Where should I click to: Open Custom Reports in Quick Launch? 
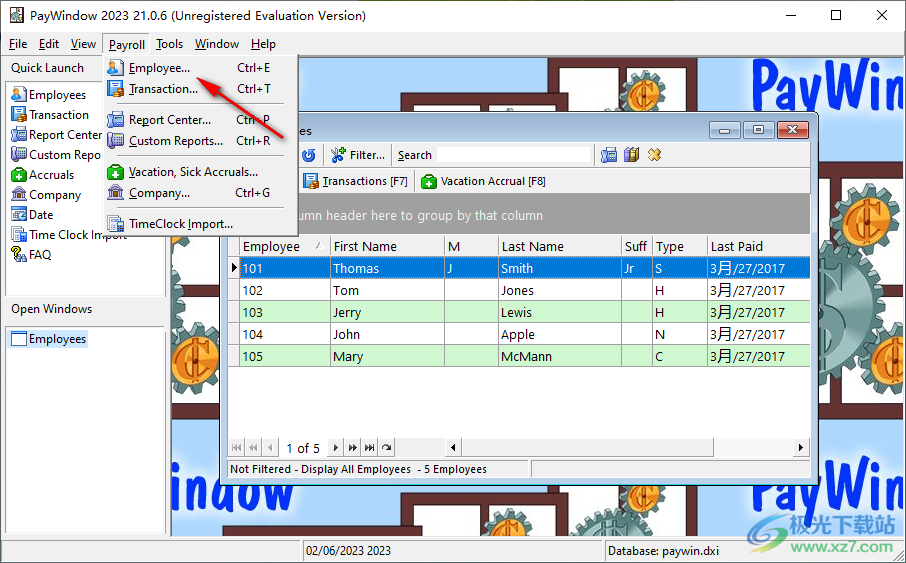pos(56,155)
